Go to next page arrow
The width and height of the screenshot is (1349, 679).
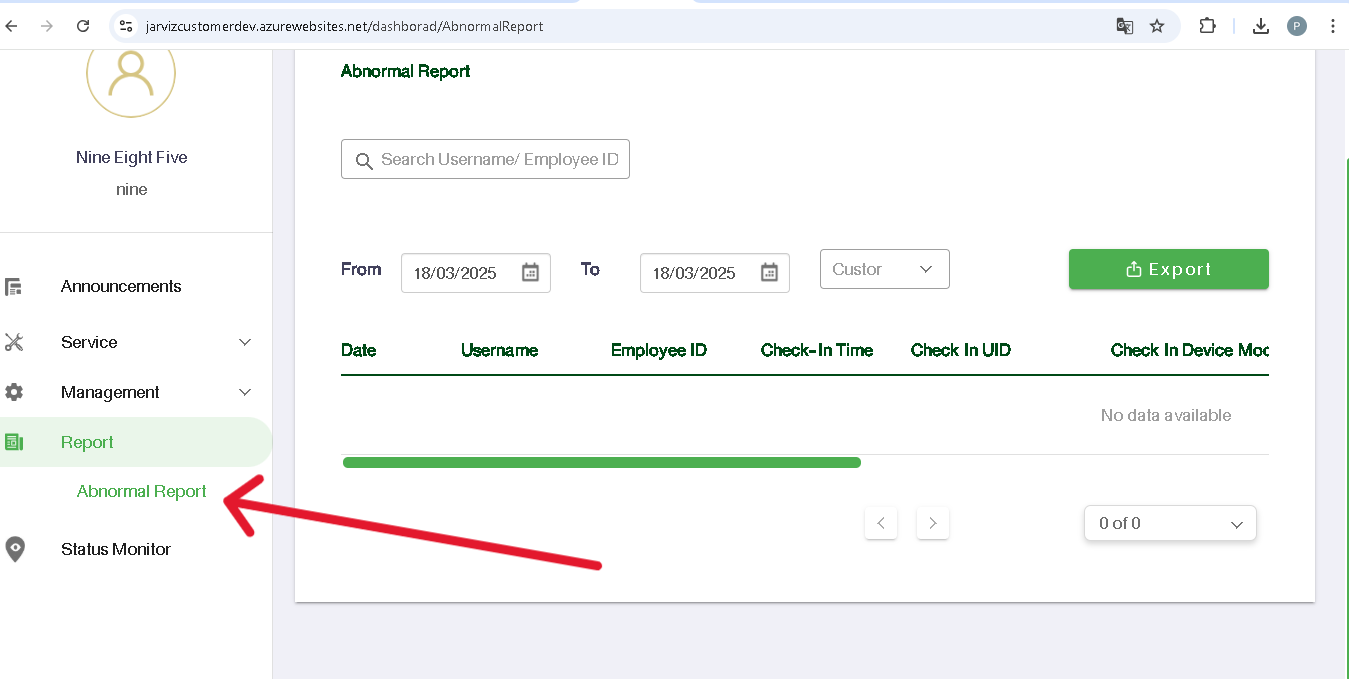[x=932, y=523]
